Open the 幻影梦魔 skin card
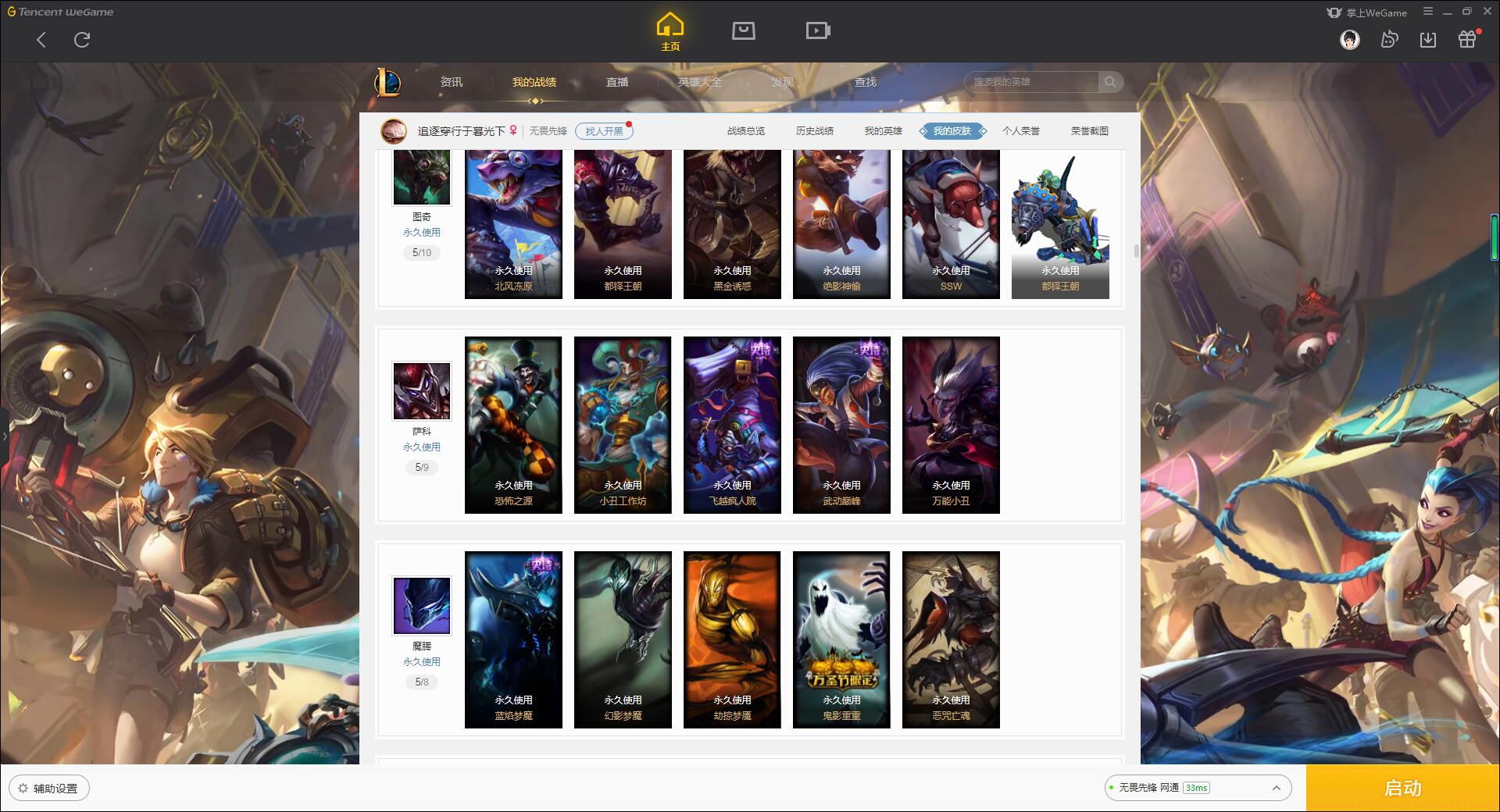 [x=623, y=639]
